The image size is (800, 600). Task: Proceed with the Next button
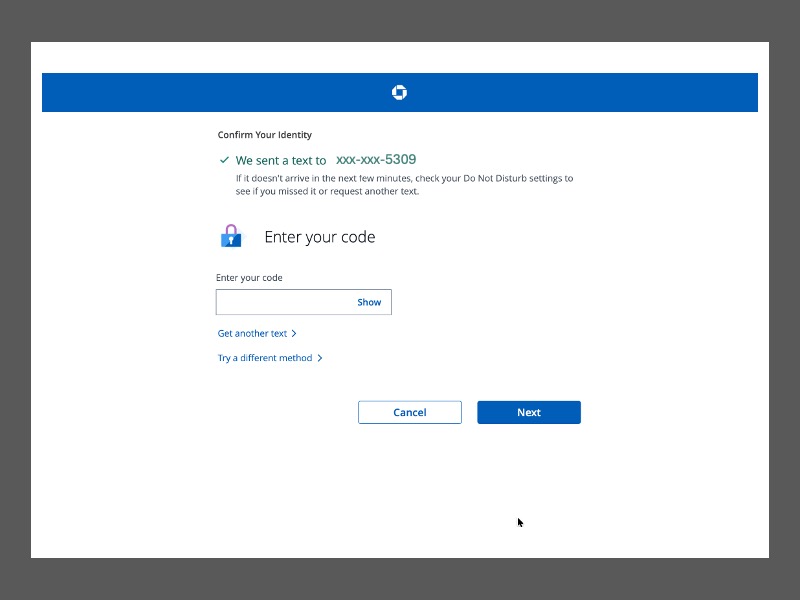[529, 412]
